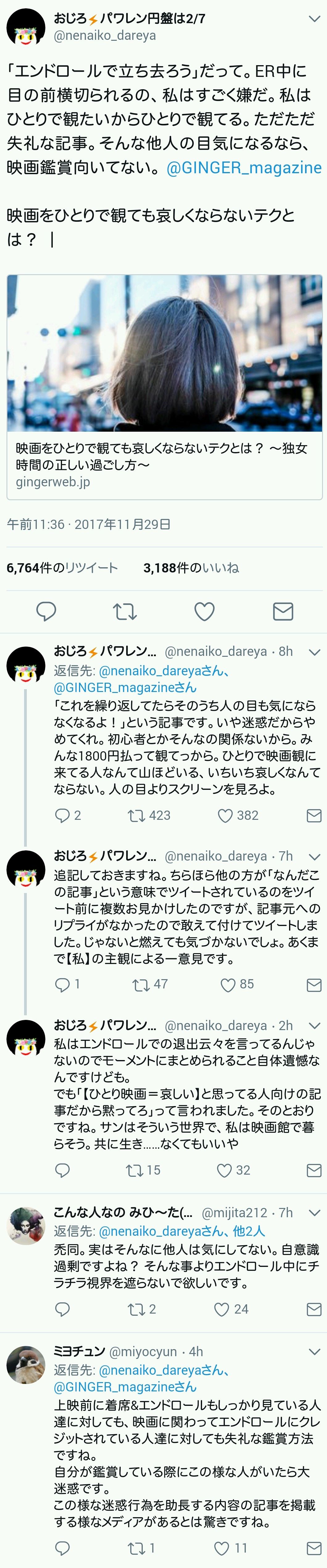327x1568 pixels.
Task: Send main tweet via direct message
Action: point(283,611)
